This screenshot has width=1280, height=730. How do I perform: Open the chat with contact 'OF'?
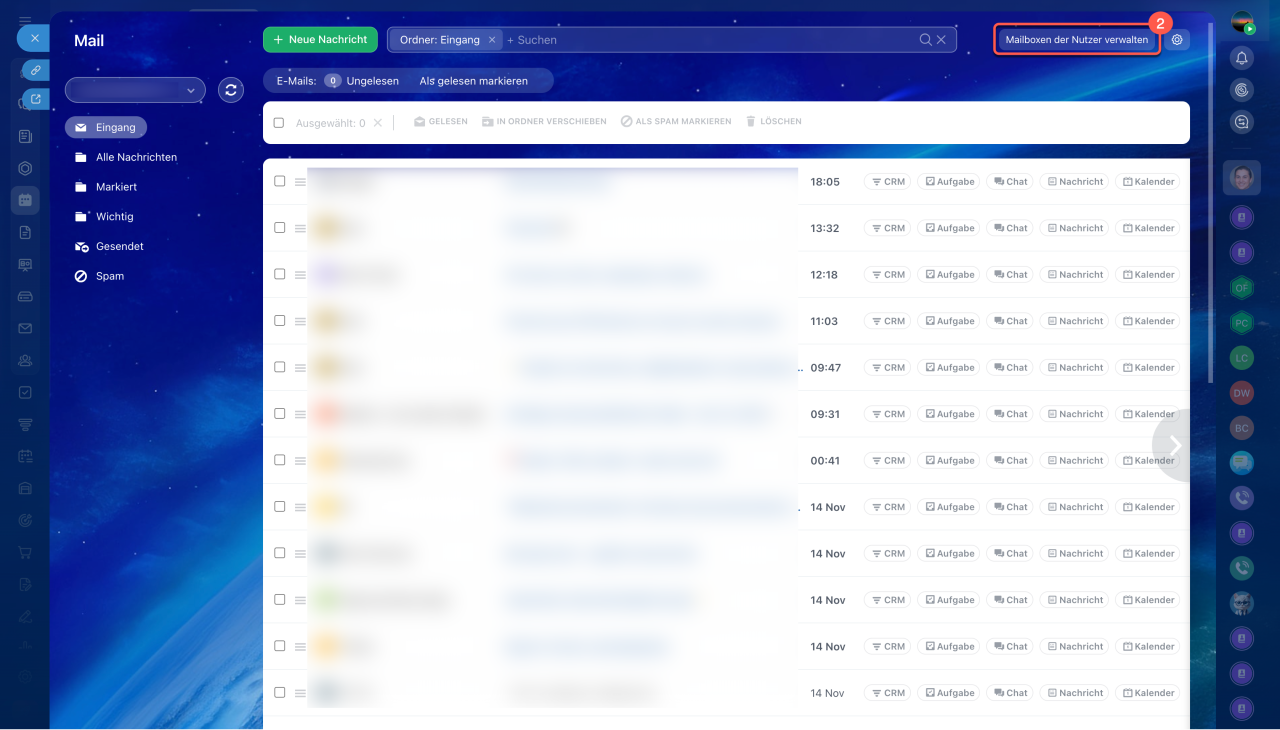click(x=1242, y=288)
